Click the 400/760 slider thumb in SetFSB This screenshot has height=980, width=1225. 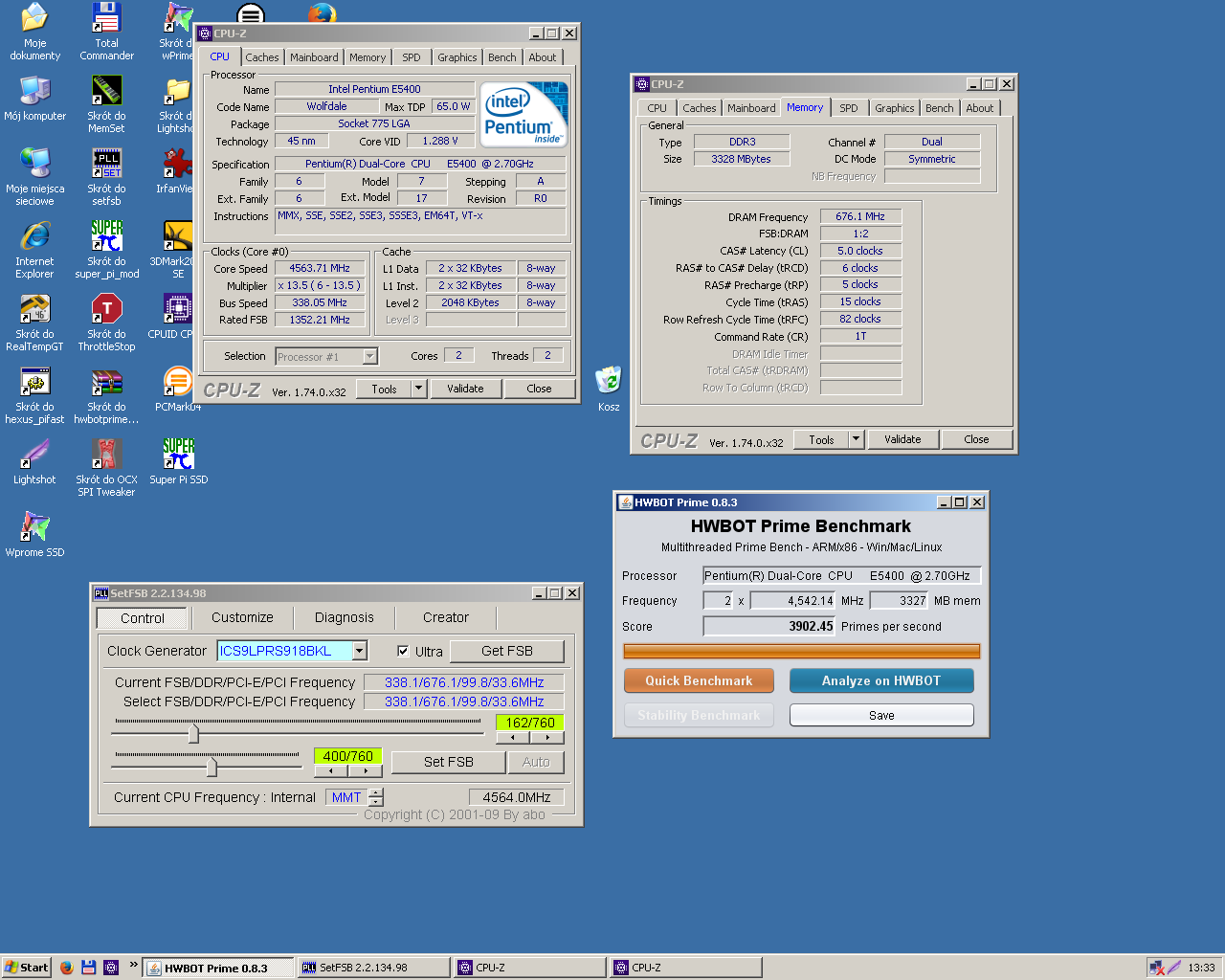[212, 767]
